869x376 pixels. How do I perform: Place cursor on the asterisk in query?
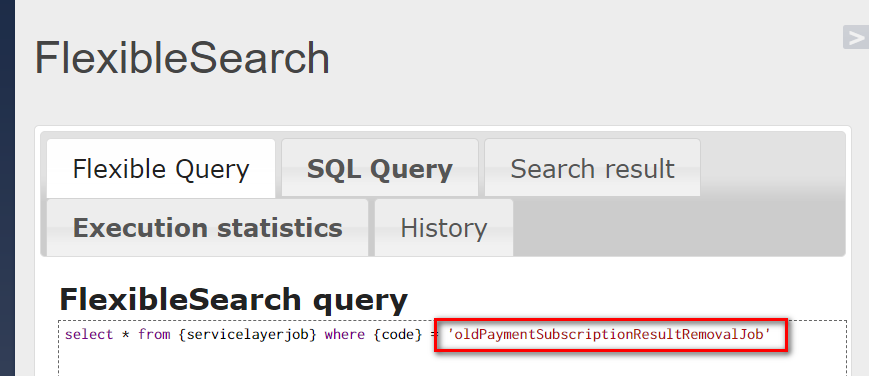(126, 334)
